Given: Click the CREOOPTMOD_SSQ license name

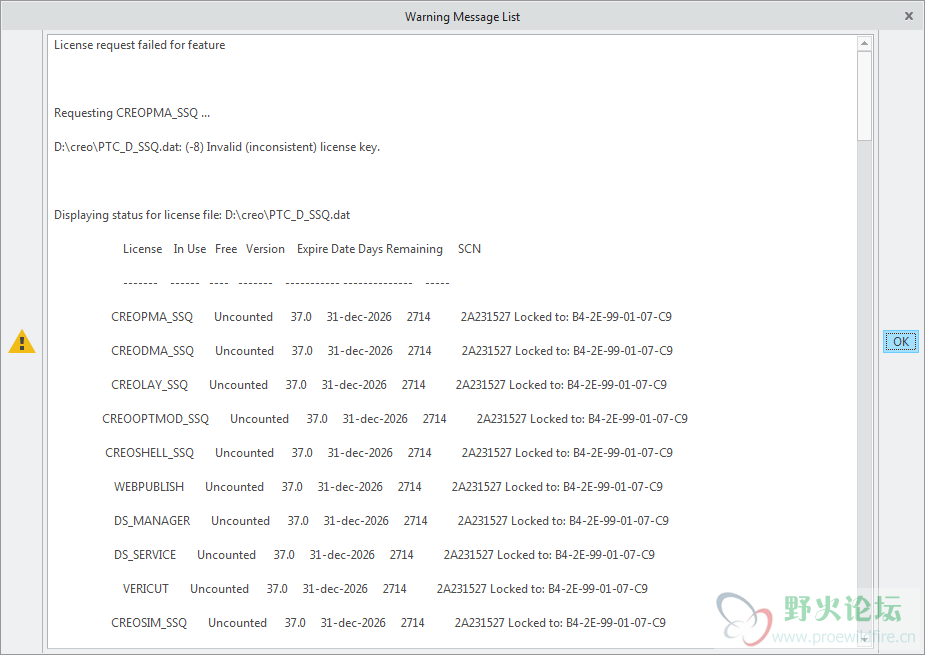Looking at the screenshot, I should point(155,419).
